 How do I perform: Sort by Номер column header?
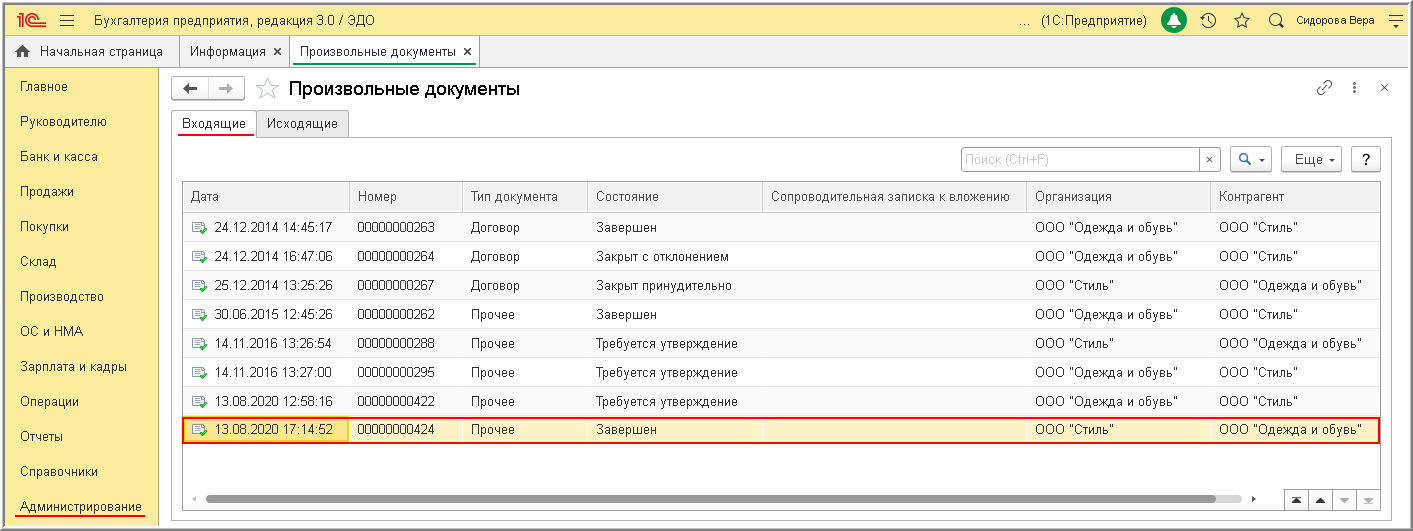(x=406, y=197)
